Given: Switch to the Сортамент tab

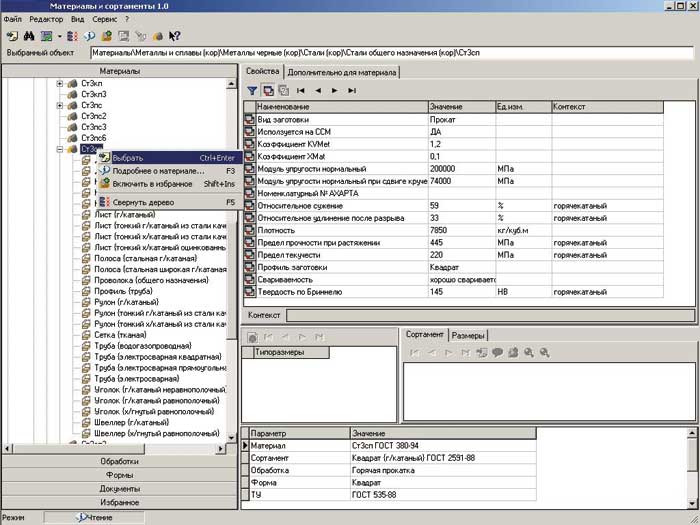Looking at the screenshot, I should coord(425,334).
